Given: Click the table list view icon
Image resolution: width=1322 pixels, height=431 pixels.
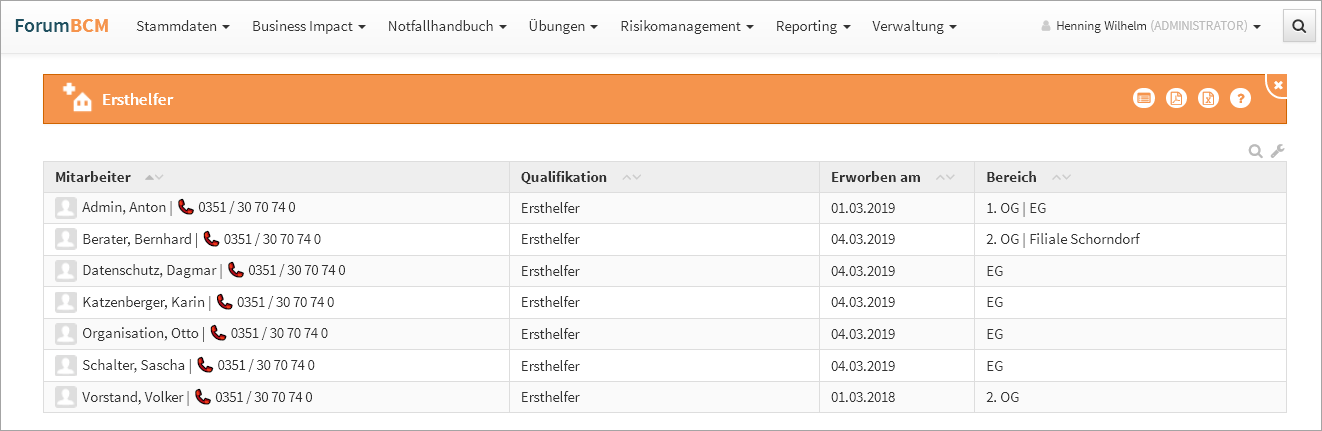Looking at the screenshot, I should 1144,98.
